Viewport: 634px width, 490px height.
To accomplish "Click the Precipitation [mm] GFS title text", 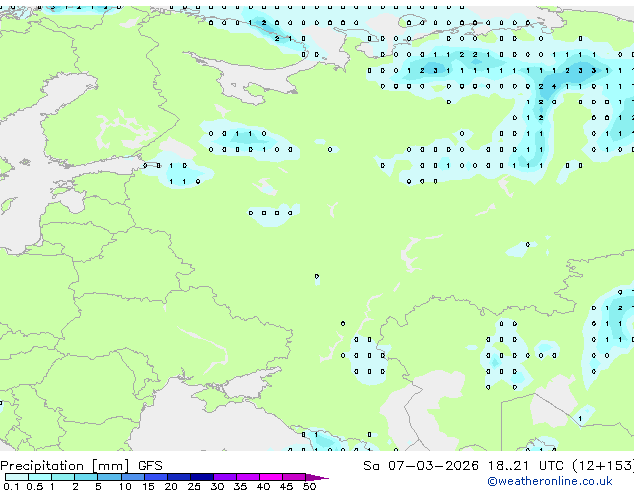I will pyautogui.click(x=81, y=466).
